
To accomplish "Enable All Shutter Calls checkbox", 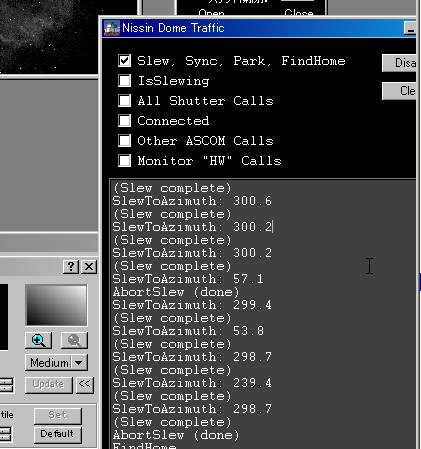I will (124, 101).
